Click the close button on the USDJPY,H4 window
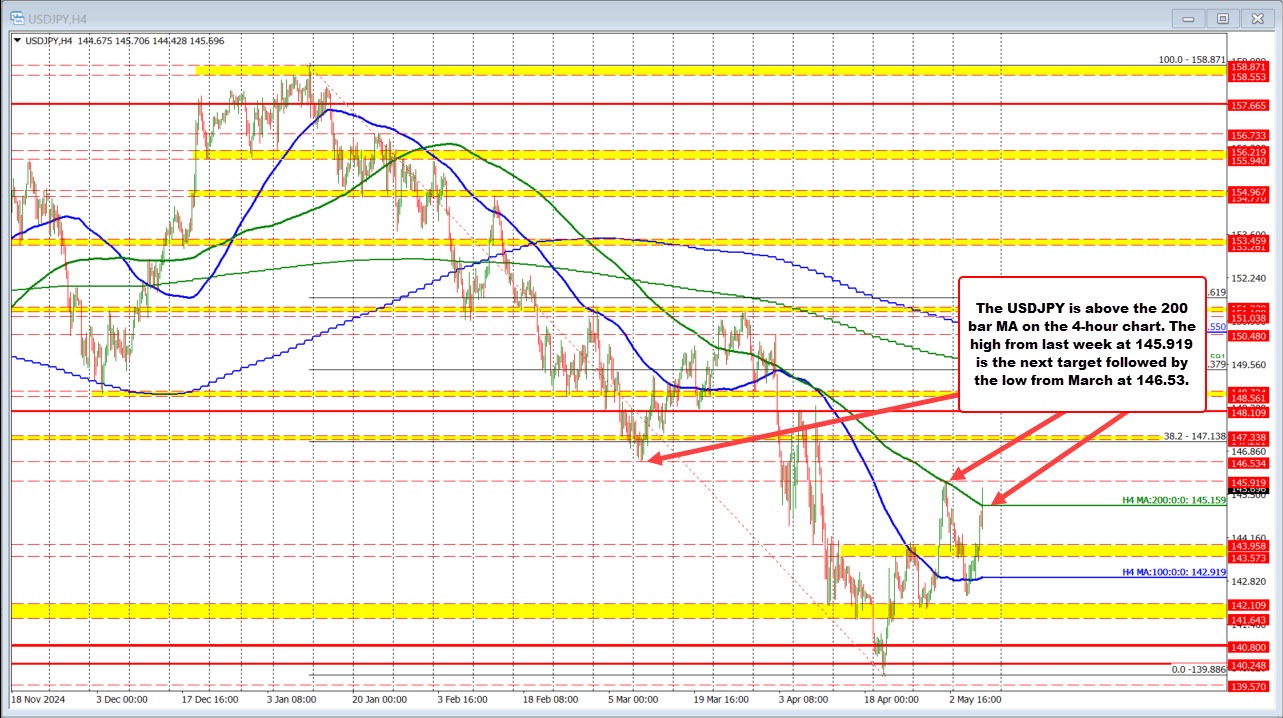The width and height of the screenshot is (1283, 718). click(1257, 17)
